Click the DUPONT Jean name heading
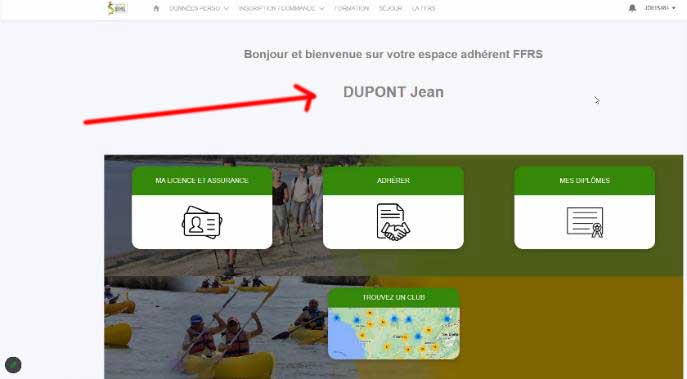687x379 pixels. click(393, 92)
